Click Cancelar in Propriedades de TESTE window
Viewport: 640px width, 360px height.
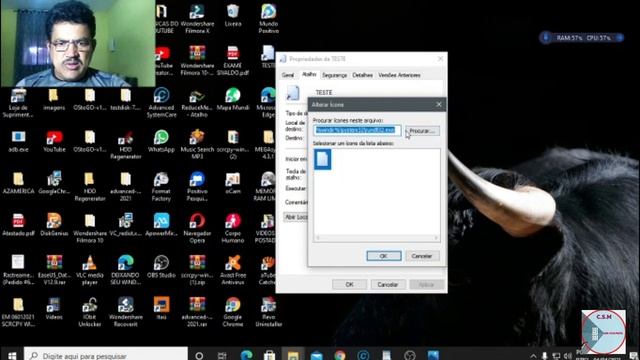pyautogui.click(x=387, y=284)
